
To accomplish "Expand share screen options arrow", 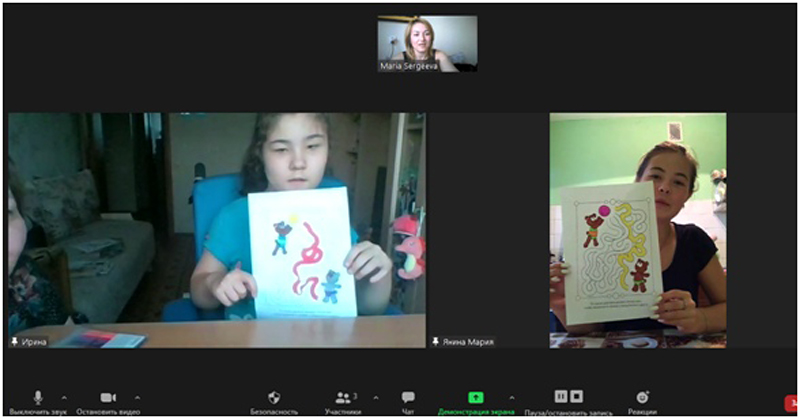I will point(512,397).
